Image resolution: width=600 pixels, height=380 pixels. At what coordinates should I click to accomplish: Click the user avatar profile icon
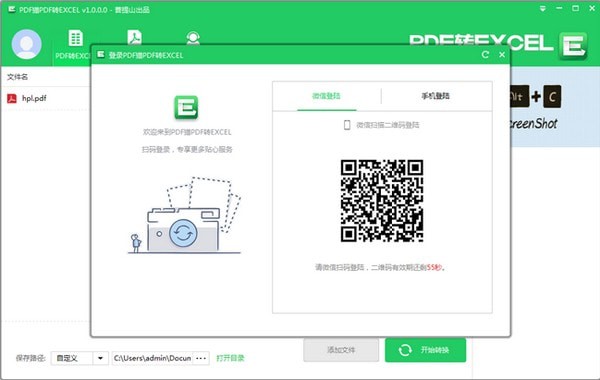click(26, 44)
